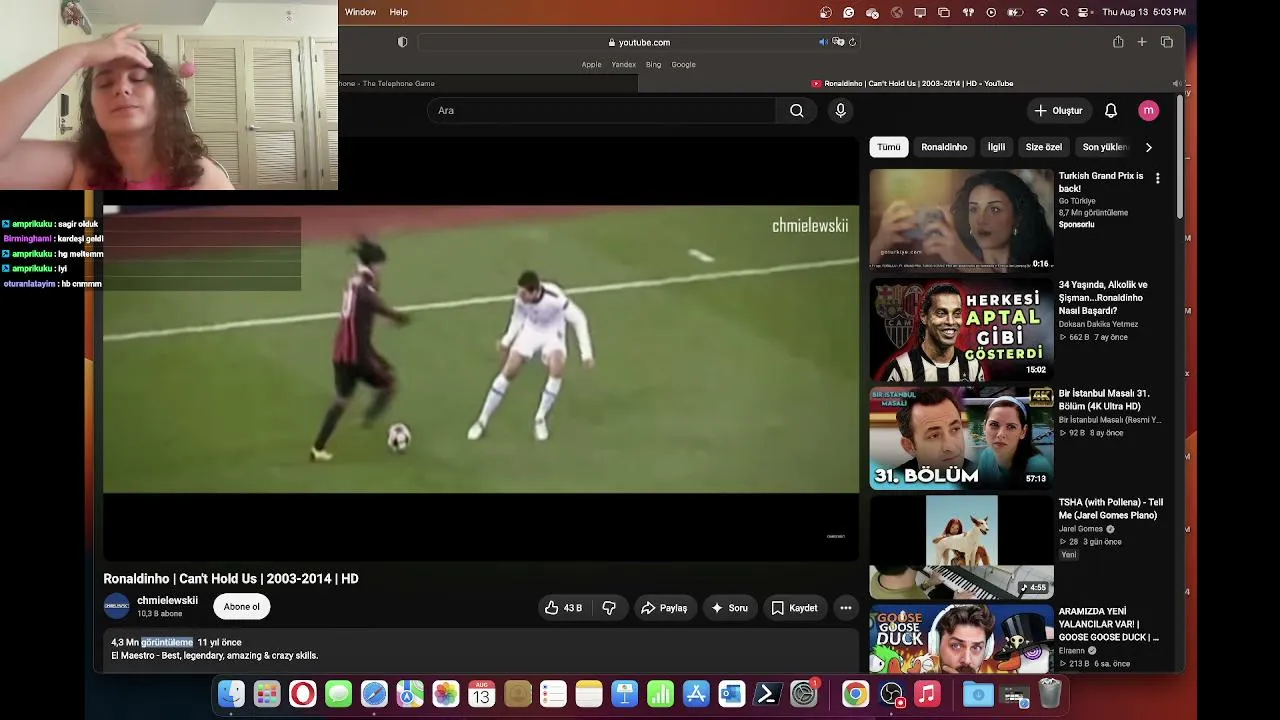Open the Window menu
The image size is (1280, 720).
(x=360, y=12)
